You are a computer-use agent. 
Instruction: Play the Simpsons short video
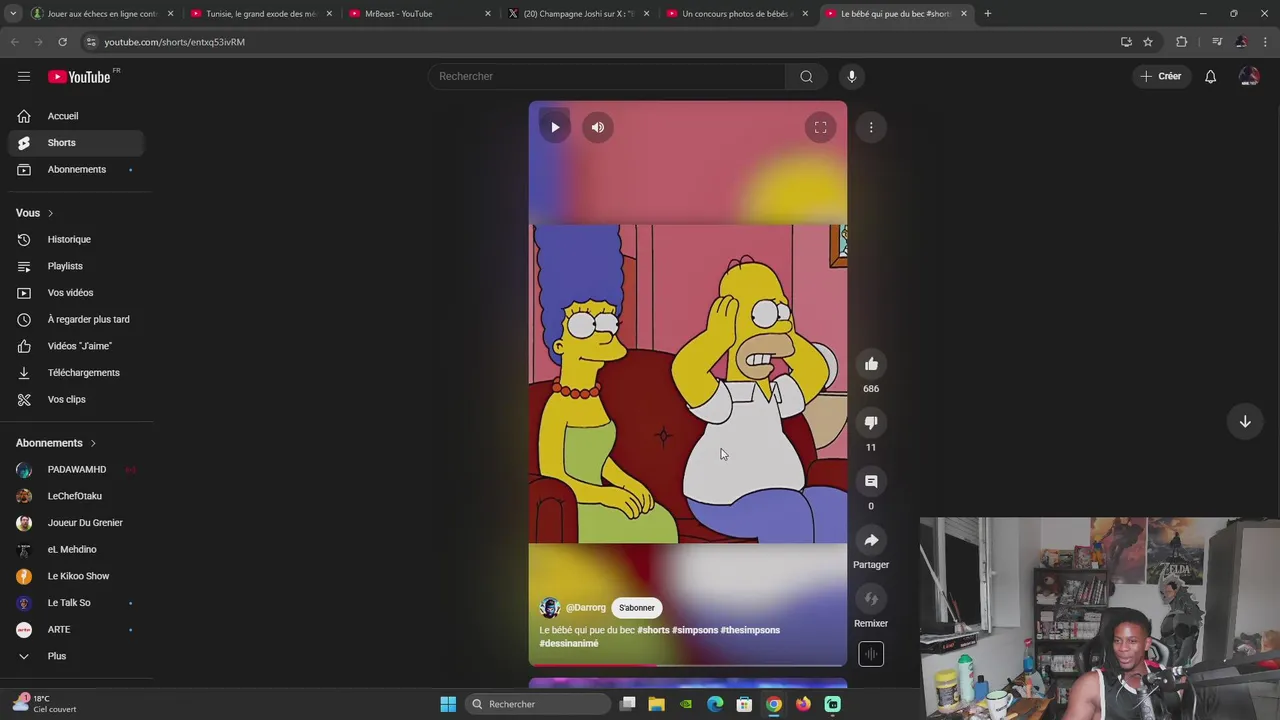(x=555, y=127)
